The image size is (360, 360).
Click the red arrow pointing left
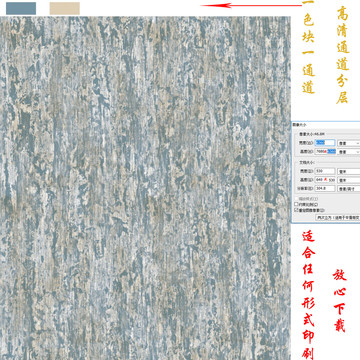251,5
